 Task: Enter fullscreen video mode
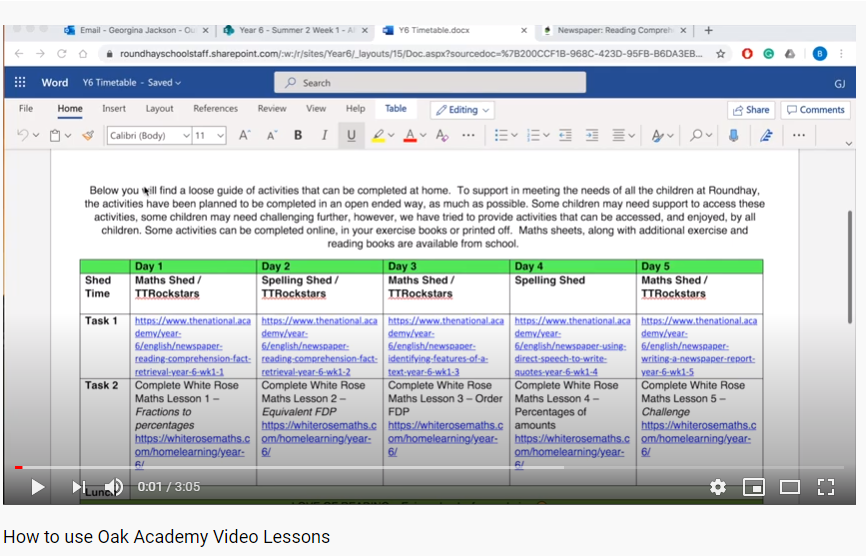(x=826, y=487)
